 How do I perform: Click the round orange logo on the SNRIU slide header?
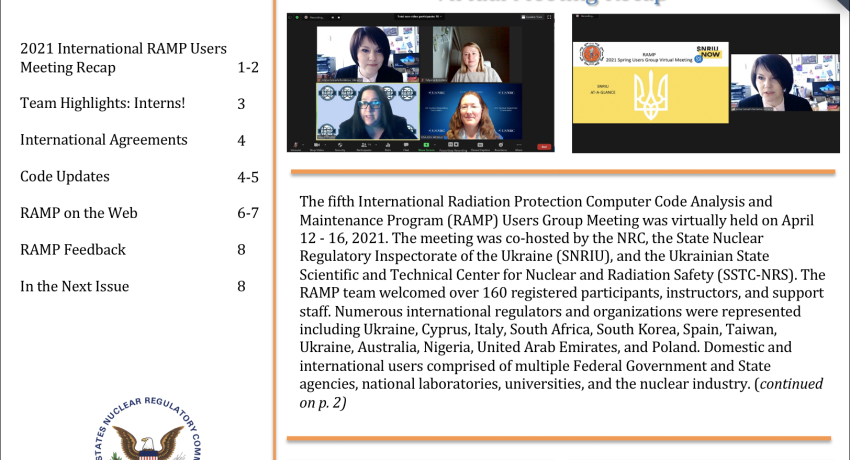(591, 55)
